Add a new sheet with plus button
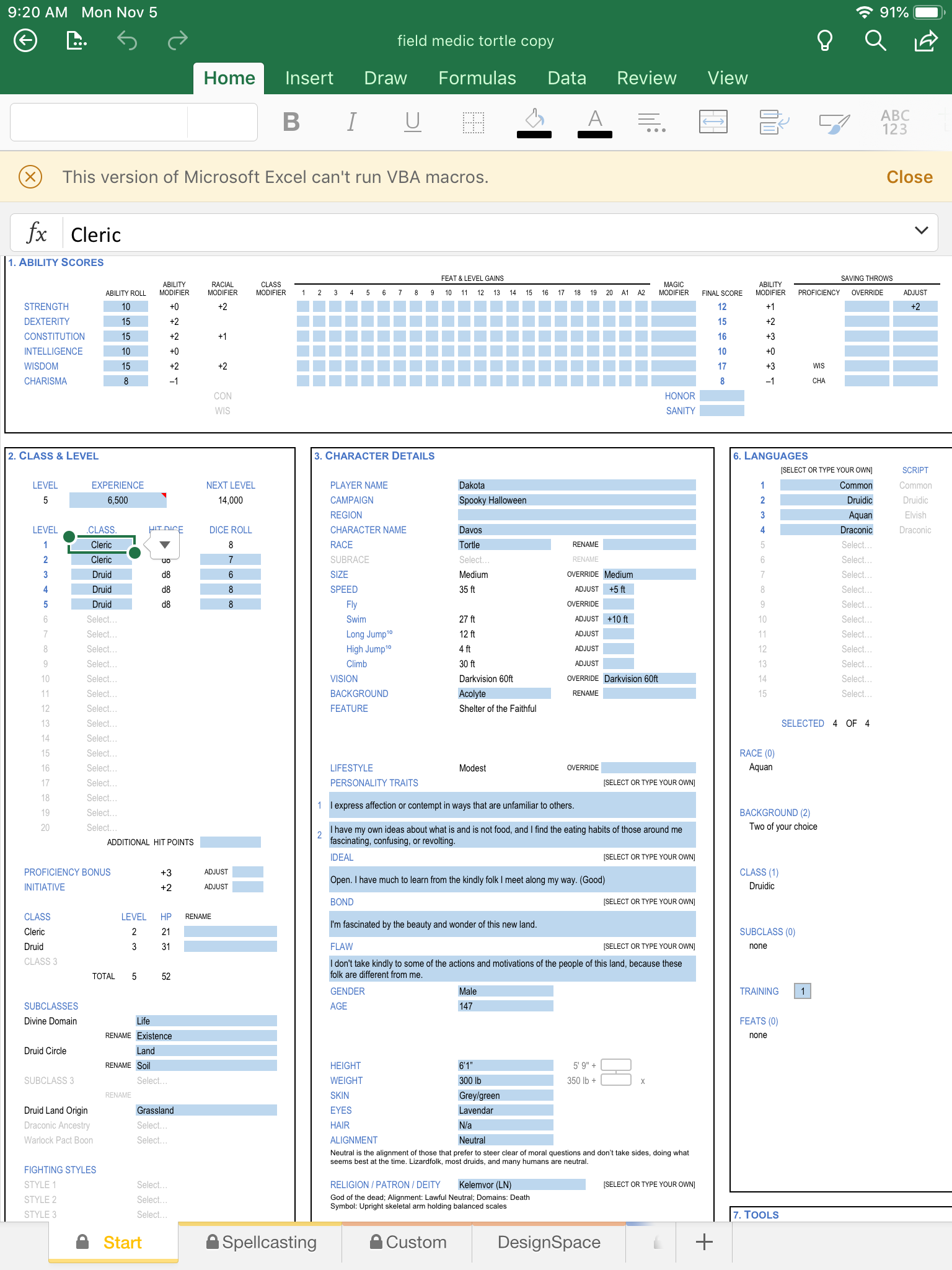 [704, 1241]
